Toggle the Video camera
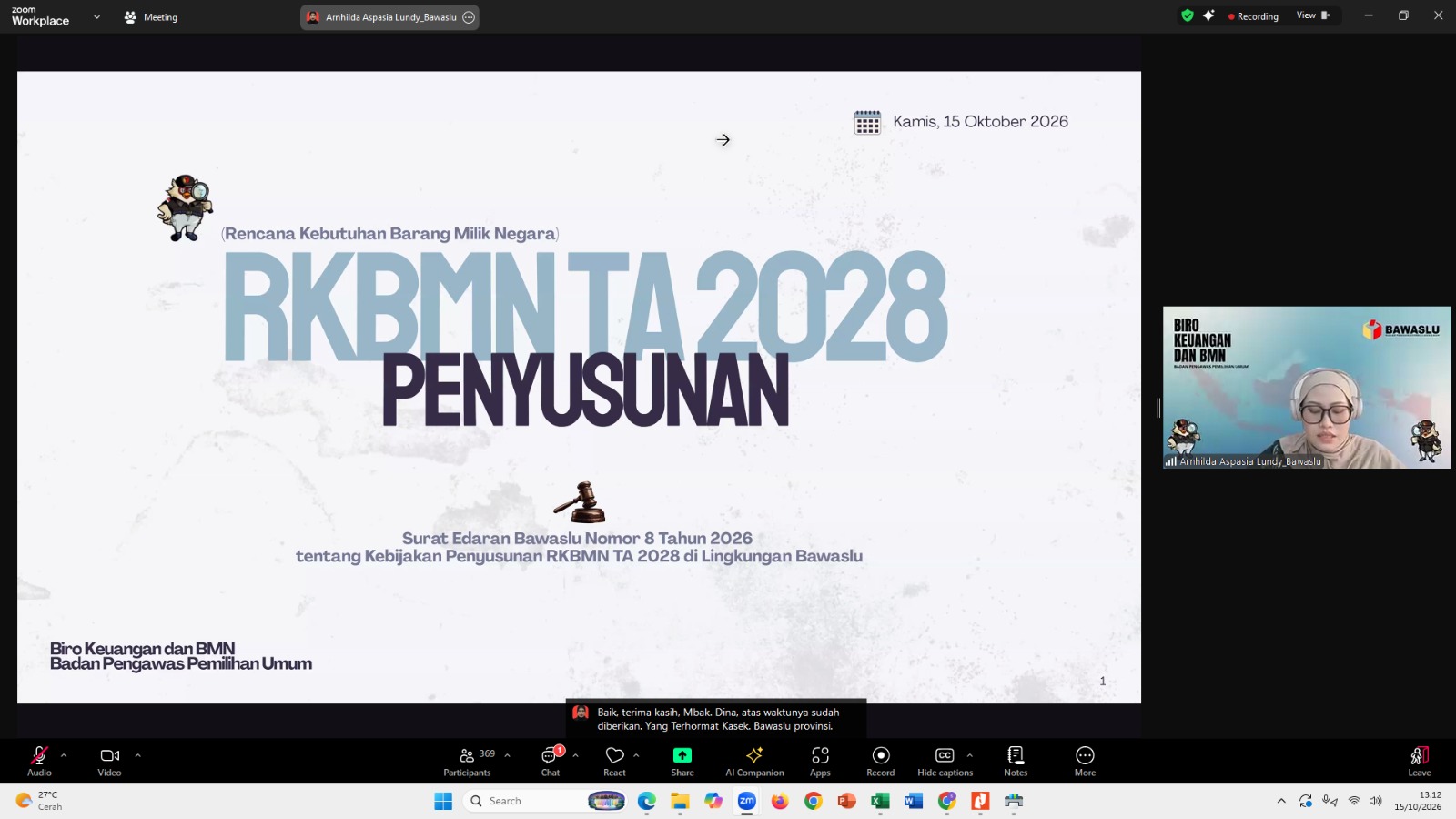Viewport: 1456px width, 819px height. 109,761
